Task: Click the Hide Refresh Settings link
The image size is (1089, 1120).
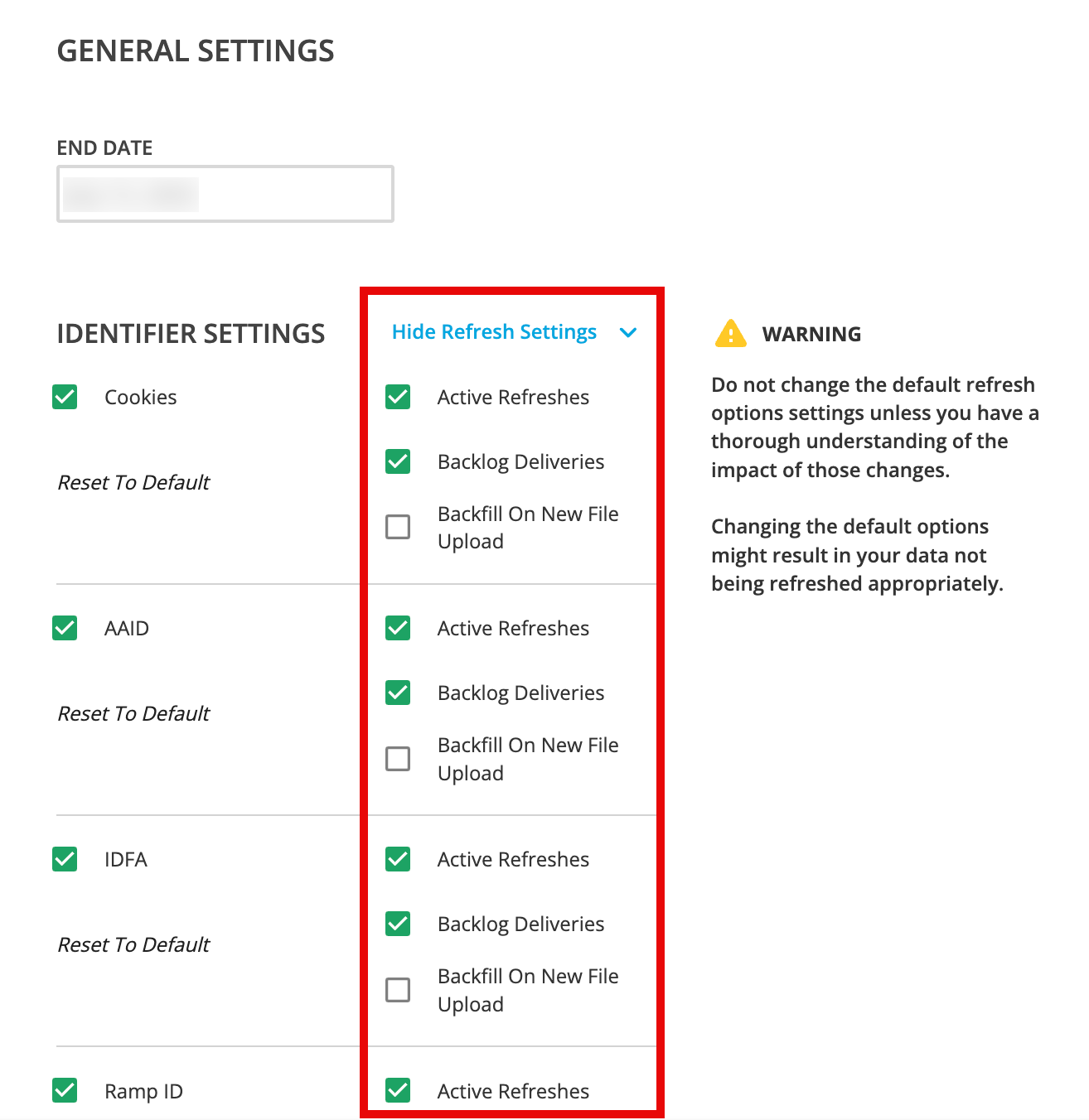Action: coord(494,332)
